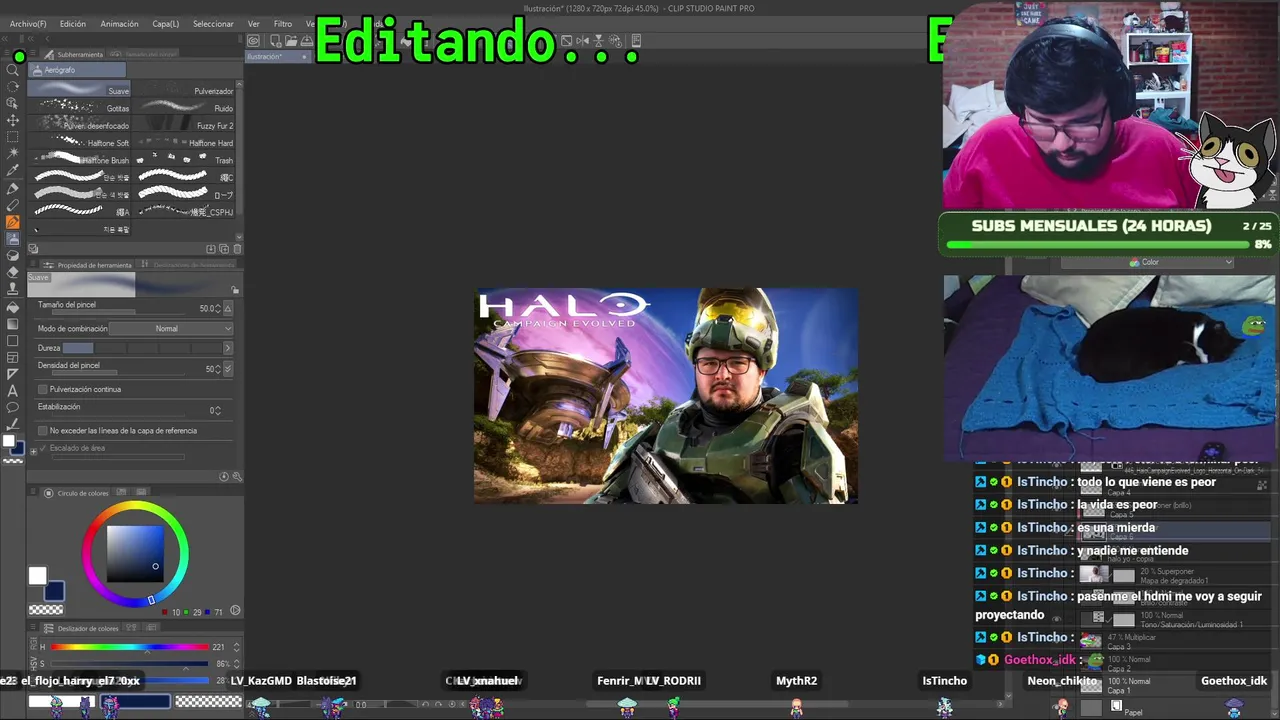Click the Estabilización value stepper
The height and width of the screenshot is (720, 1280).
(217, 411)
